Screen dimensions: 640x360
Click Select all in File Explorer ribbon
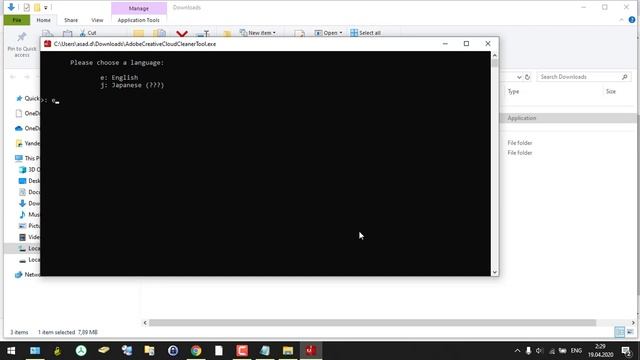(366, 33)
